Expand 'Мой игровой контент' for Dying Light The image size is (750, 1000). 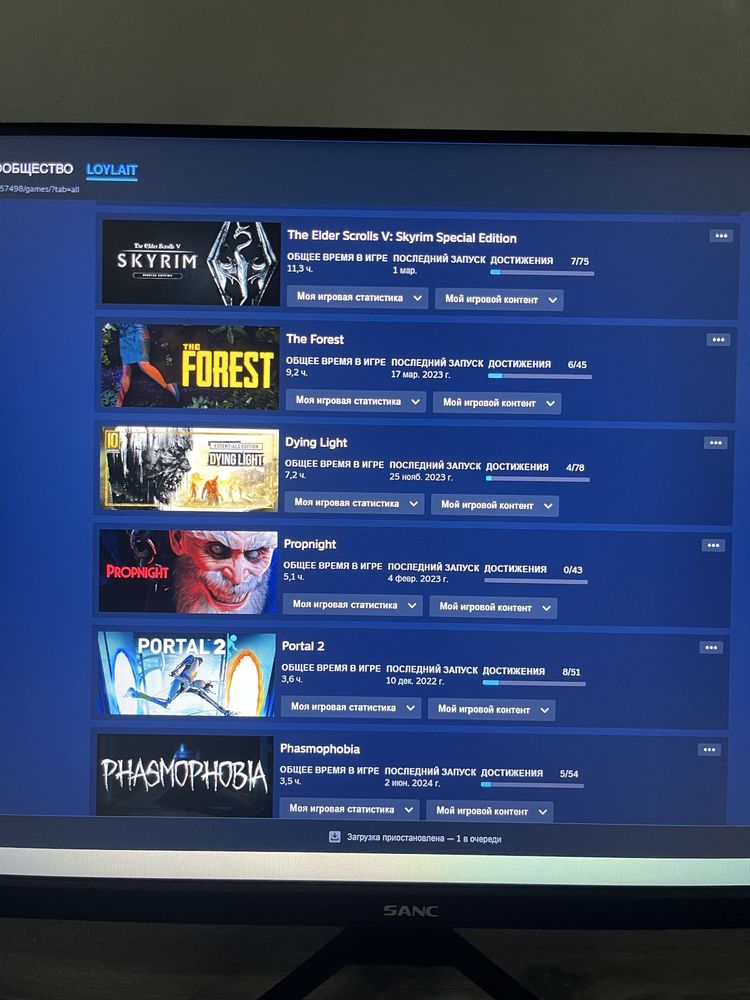click(x=495, y=505)
